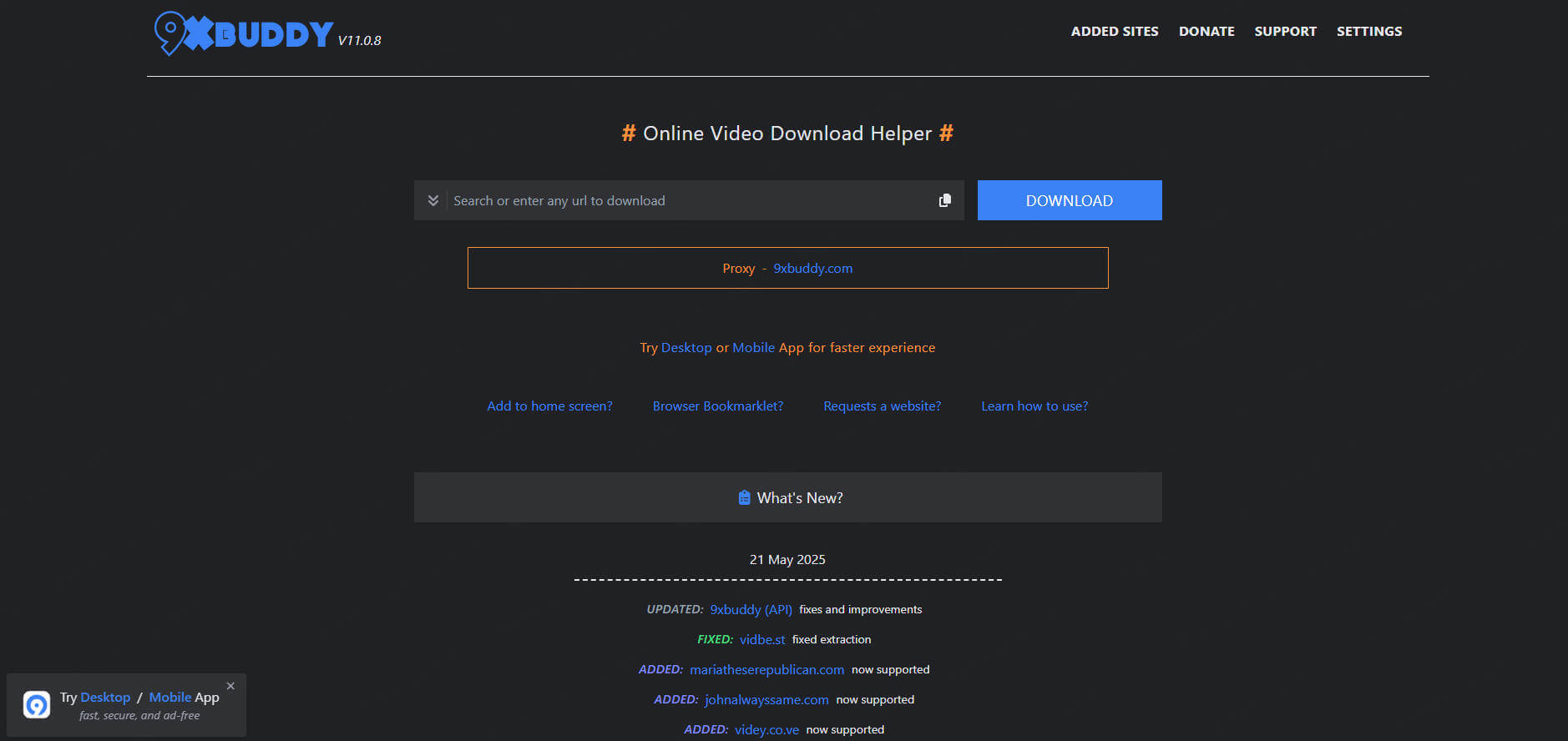
Task: Click the Mobile link in bottom popup
Action: pyautogui.click(x=170, y=698)
